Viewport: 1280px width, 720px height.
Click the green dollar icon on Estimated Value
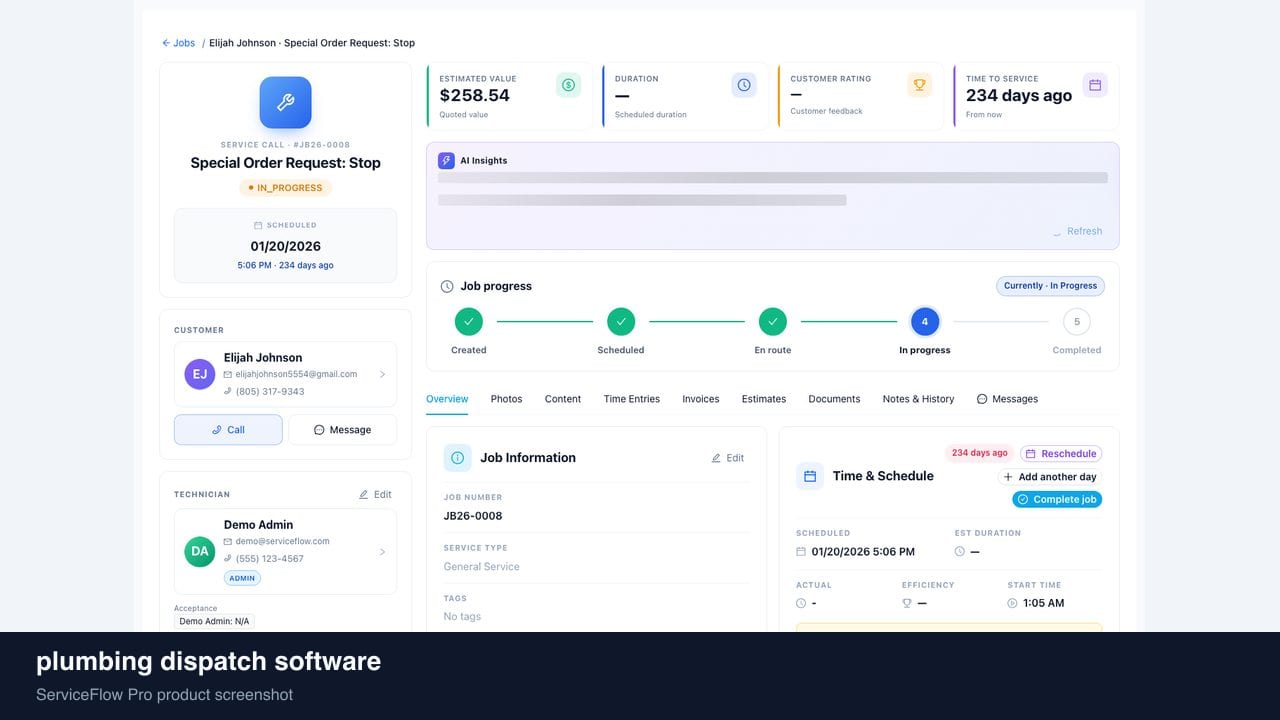click(x=568, y=85)
